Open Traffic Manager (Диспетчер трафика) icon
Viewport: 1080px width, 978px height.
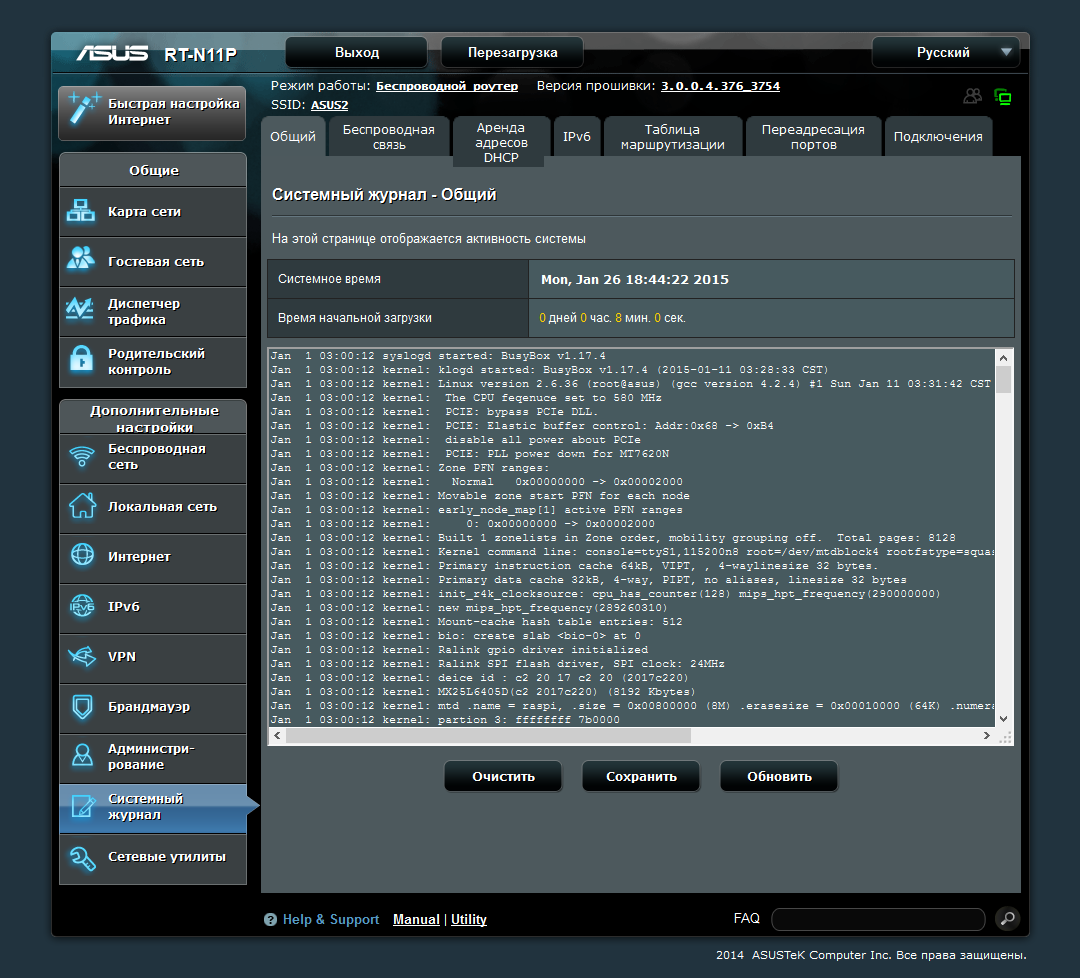click(x=81, y=310)
